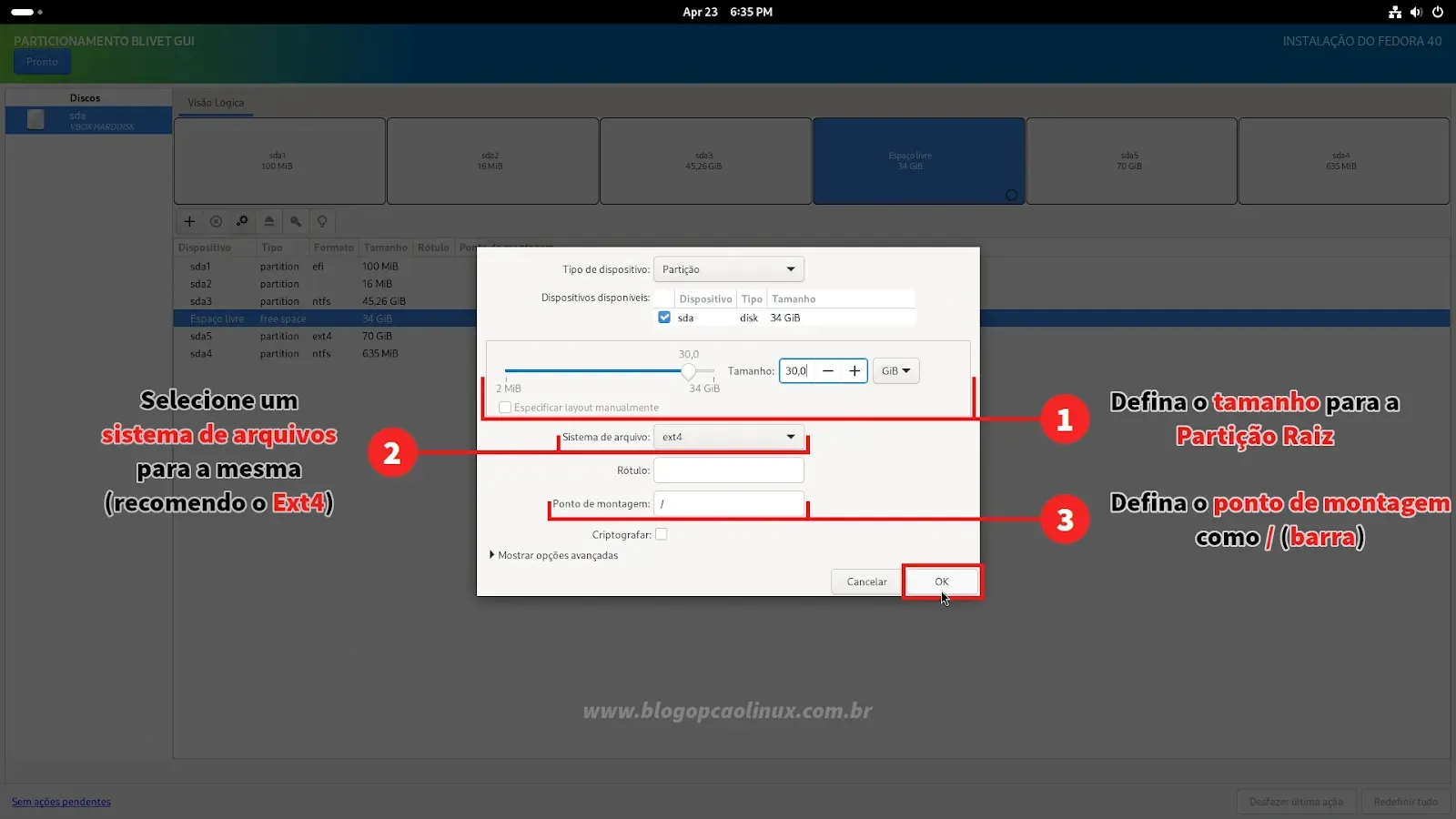
Task: Select the sda4 635 MiB partition block
Action: point(1343,161)
